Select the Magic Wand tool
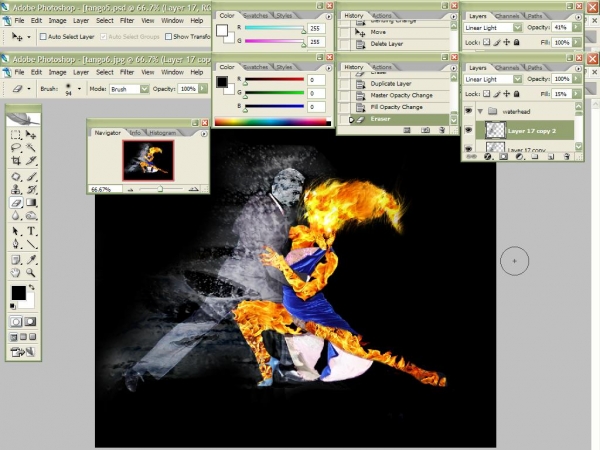600x450 pixels. (31, 147)
